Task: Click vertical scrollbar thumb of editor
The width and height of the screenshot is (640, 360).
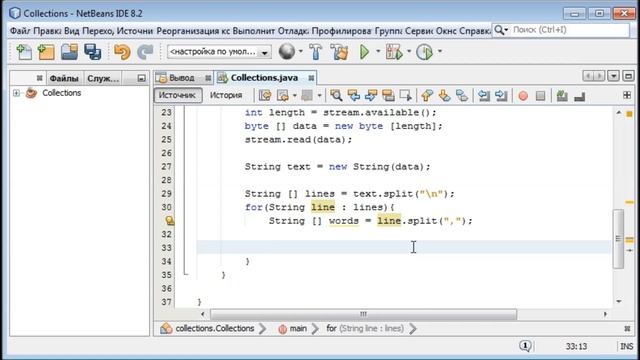Action: tap(618, 239)
